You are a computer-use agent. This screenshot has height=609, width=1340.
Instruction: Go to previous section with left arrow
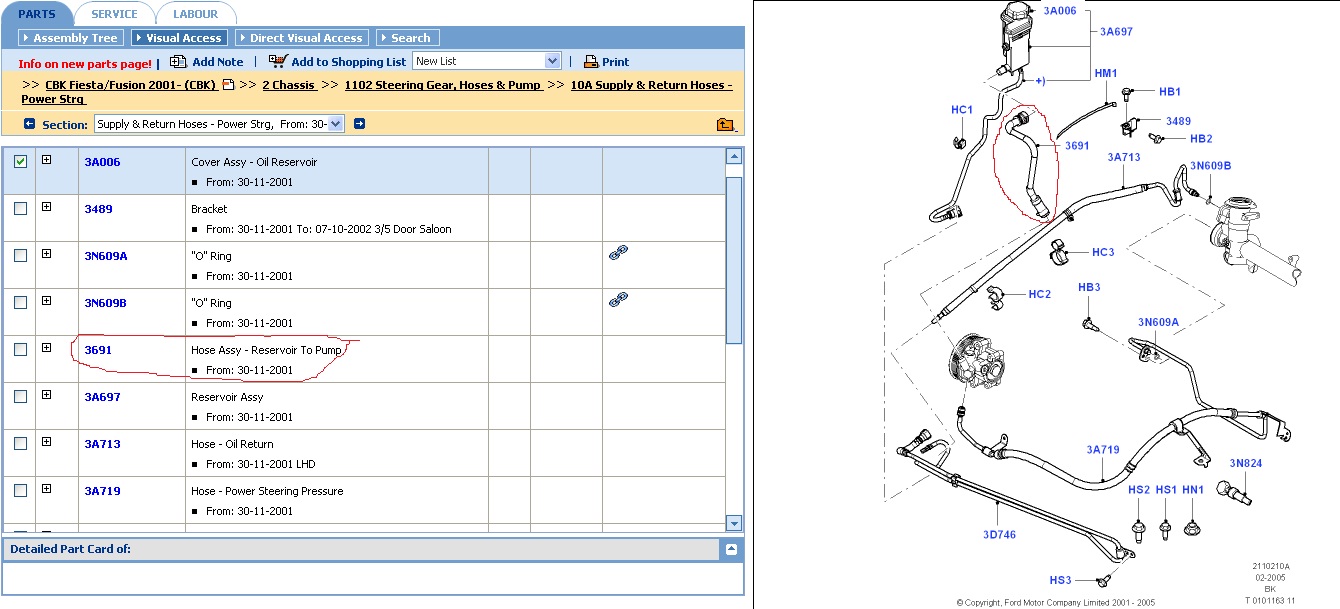(x=29, y=124)
